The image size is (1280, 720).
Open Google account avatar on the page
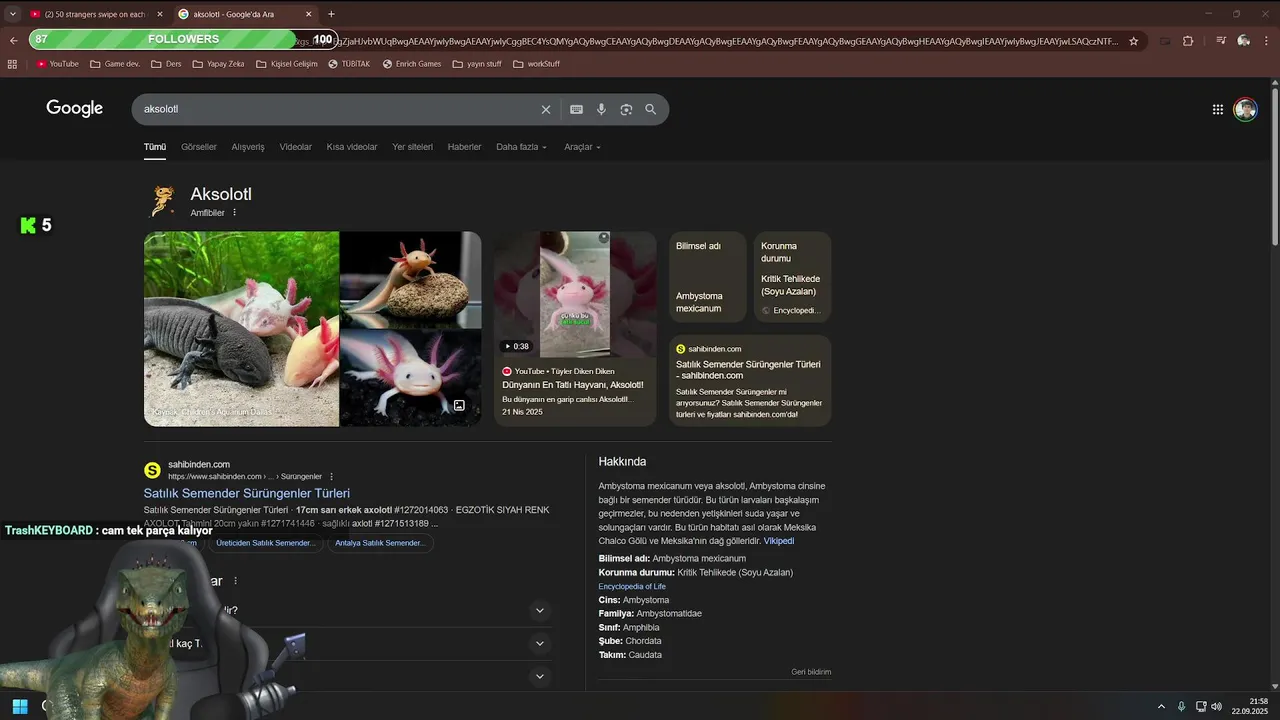click(1245, 110)
